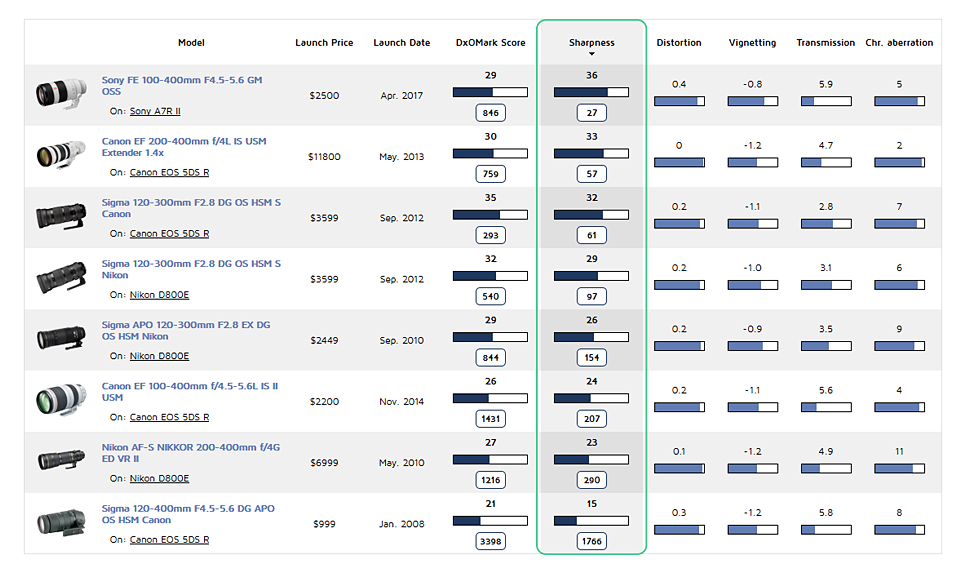The image size is (975, 576).
Task: Click the Canon EF 200-400mm f/4L lens thumbnail
Action: tap(61, 154)
